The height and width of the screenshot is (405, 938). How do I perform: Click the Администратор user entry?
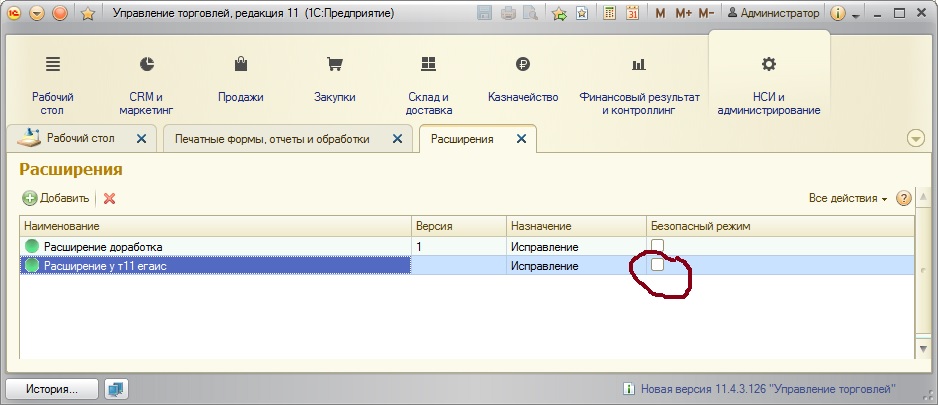tap(775, 13)
